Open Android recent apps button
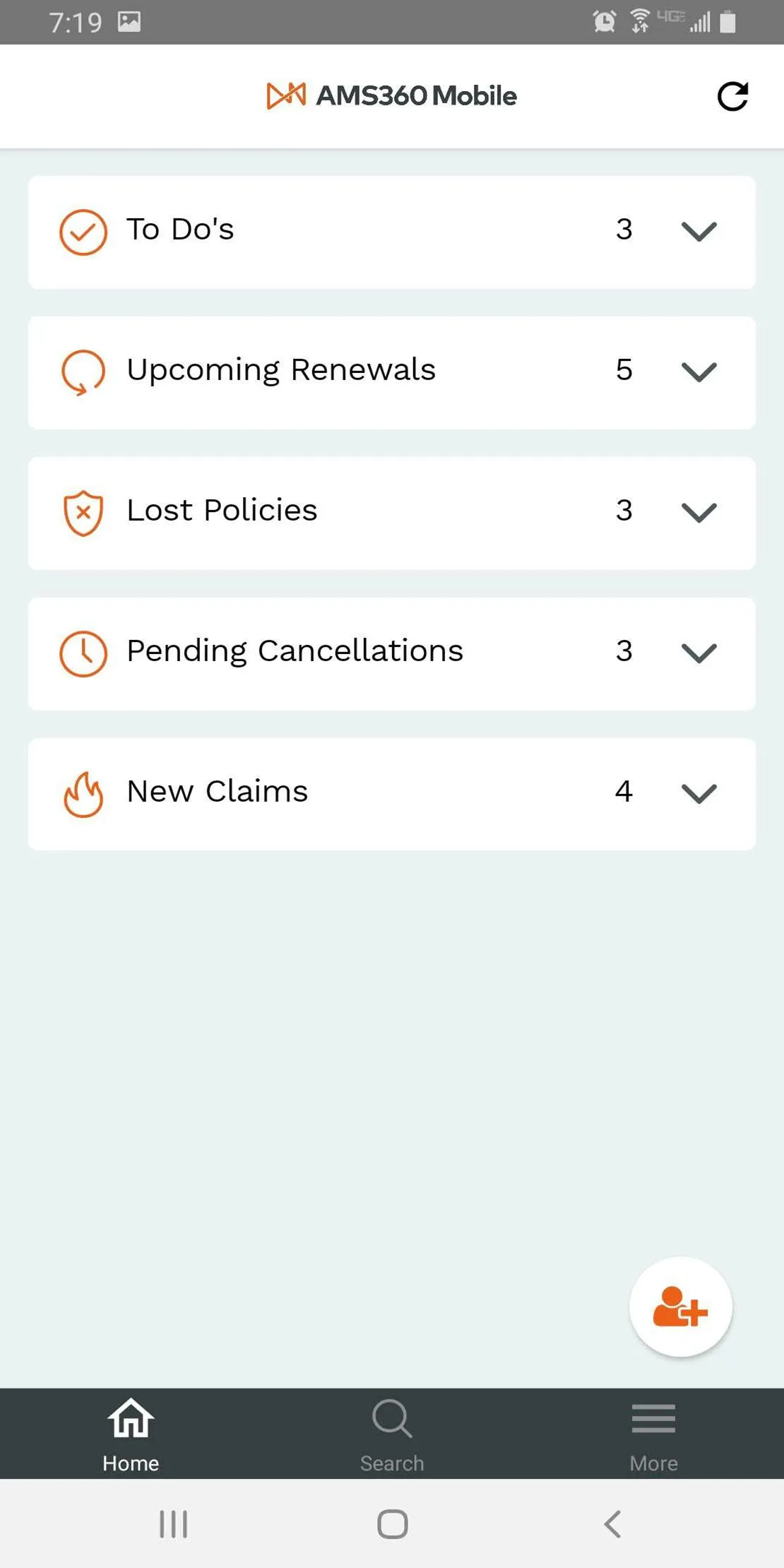 [x=173, y=1524]
